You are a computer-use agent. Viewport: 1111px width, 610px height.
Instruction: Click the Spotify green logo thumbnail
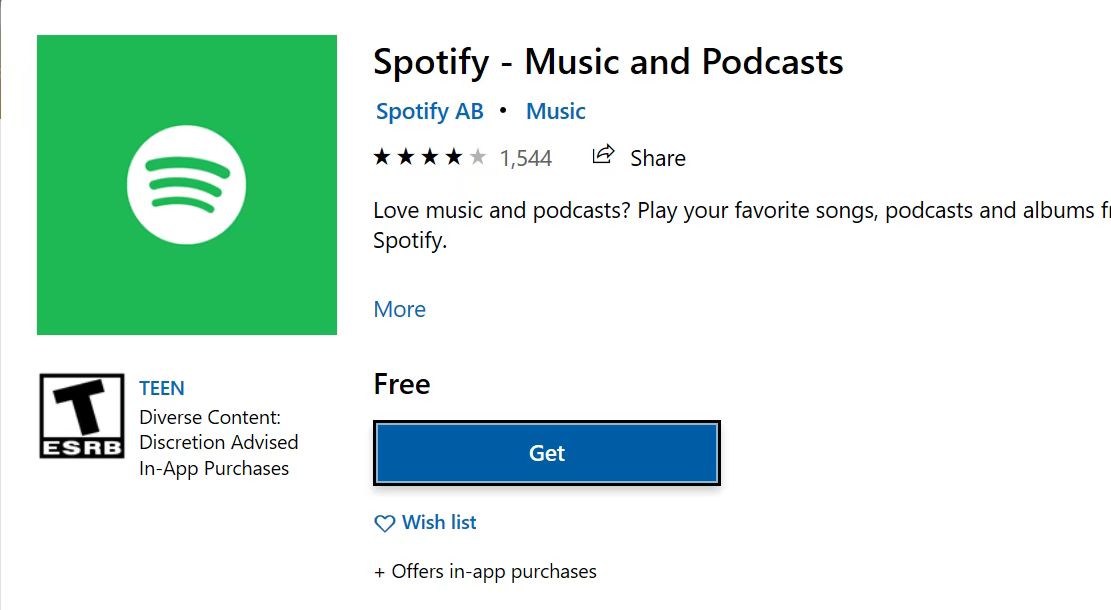coord(186,185)
